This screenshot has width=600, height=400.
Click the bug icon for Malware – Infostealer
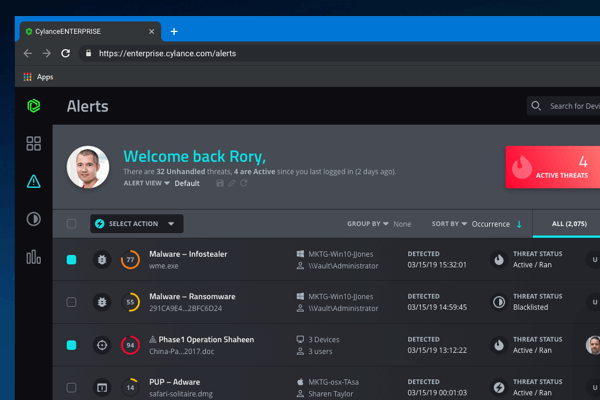(x=101, y=260)
